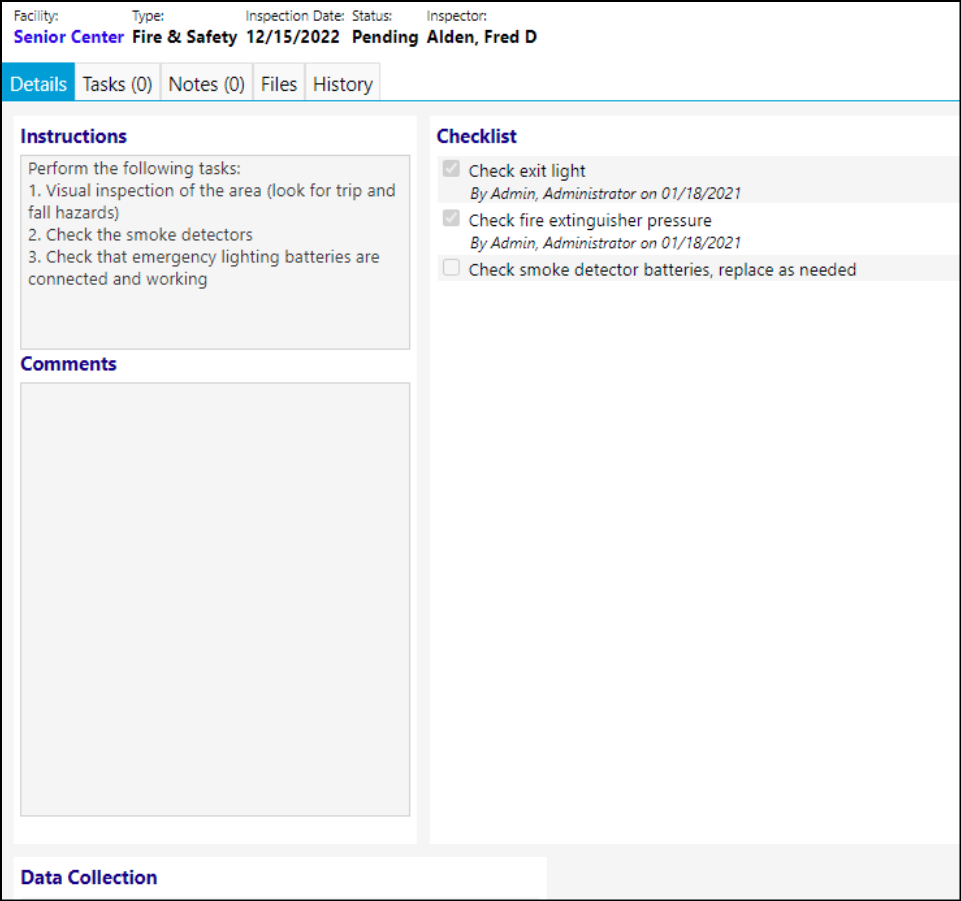Select the Pending status value
Screen dimensions: 961x901
[x=385, y=37]
